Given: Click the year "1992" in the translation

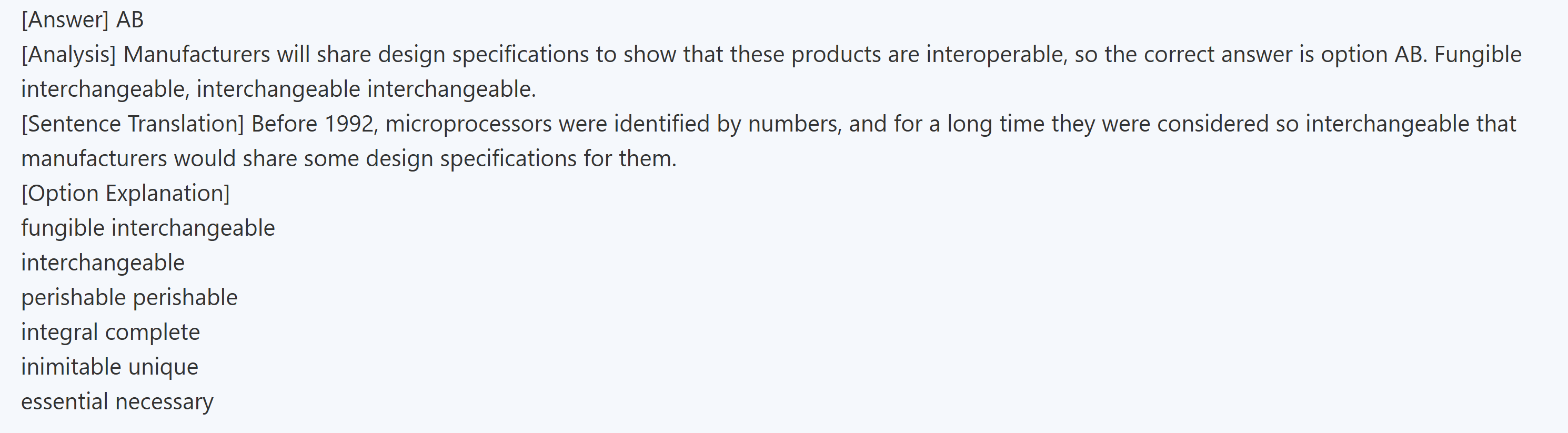Looking at the screenshot, I should (x=349, y=124).
